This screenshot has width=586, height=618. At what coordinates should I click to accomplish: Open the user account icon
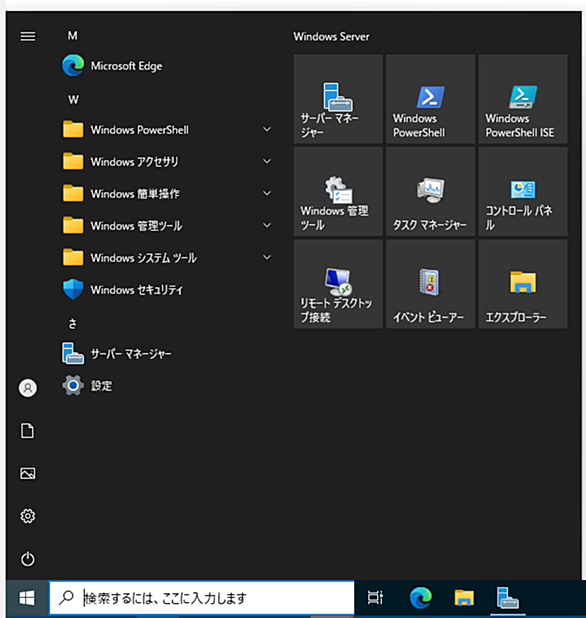[x=28, y=388]
